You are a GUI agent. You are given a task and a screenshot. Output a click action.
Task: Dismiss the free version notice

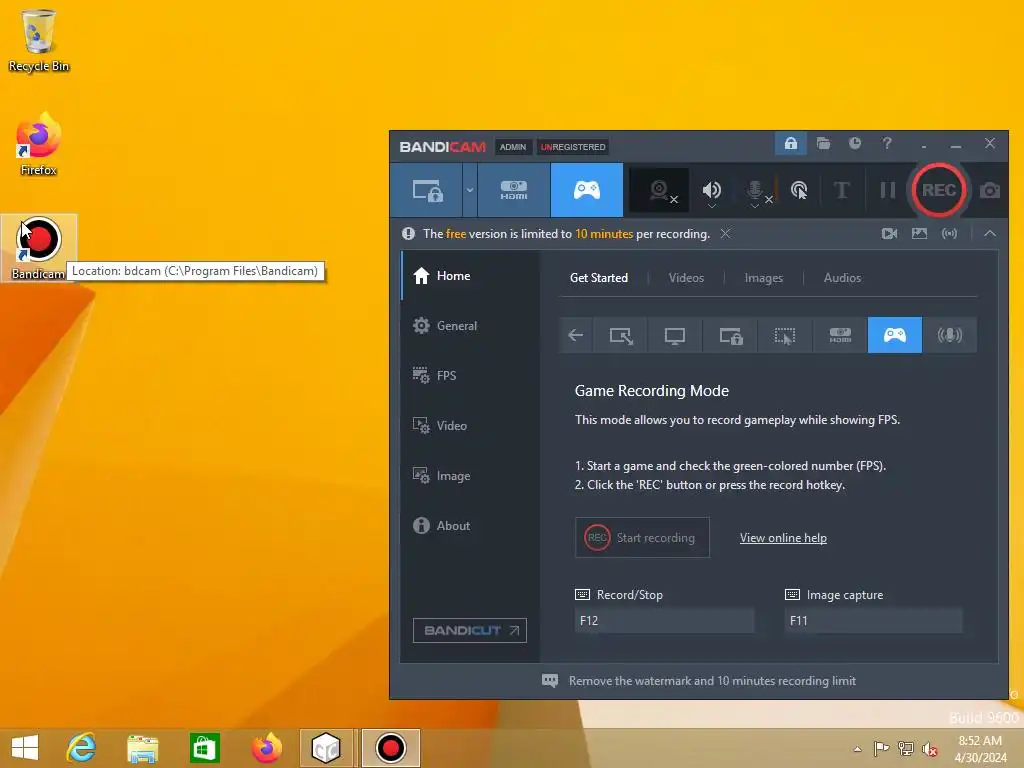(x=726, y=234)
